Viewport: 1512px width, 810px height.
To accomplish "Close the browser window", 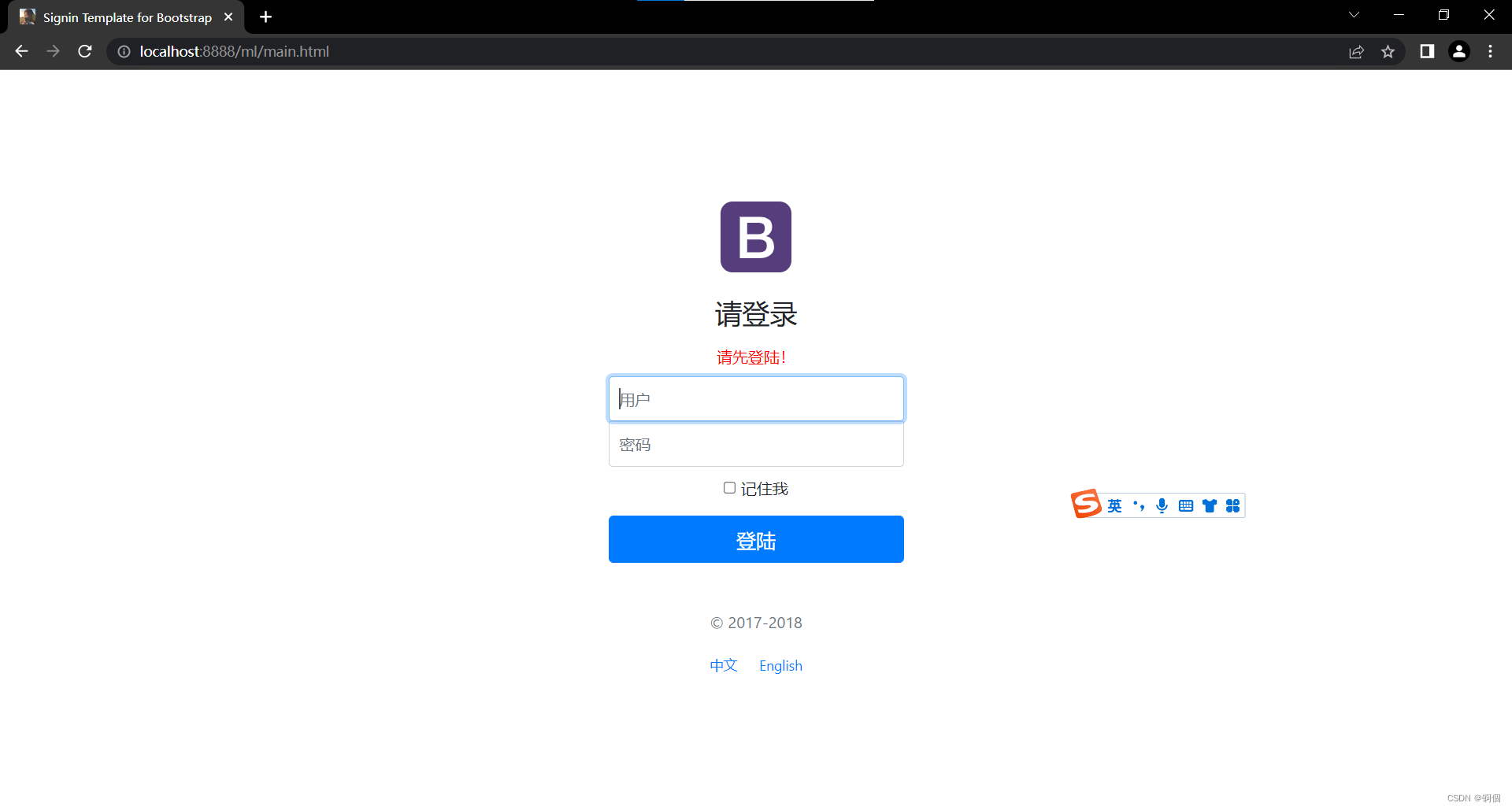I will (x=1488, y=15).
